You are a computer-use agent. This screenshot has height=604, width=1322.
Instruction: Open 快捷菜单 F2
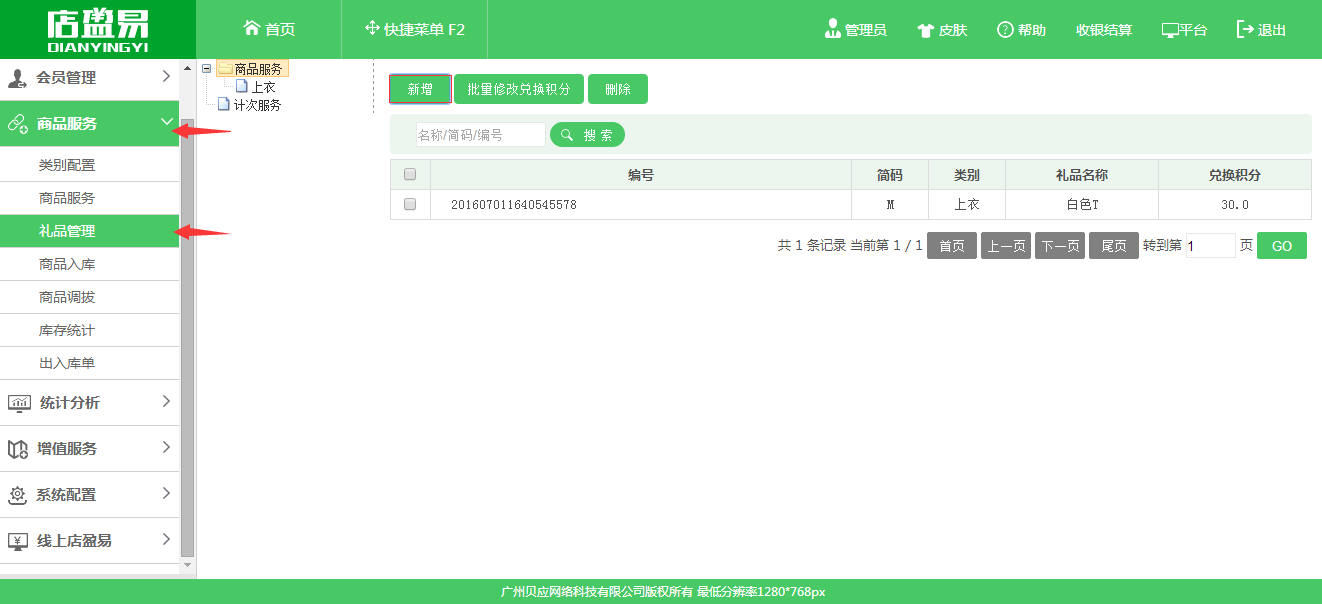click(415, 29)
